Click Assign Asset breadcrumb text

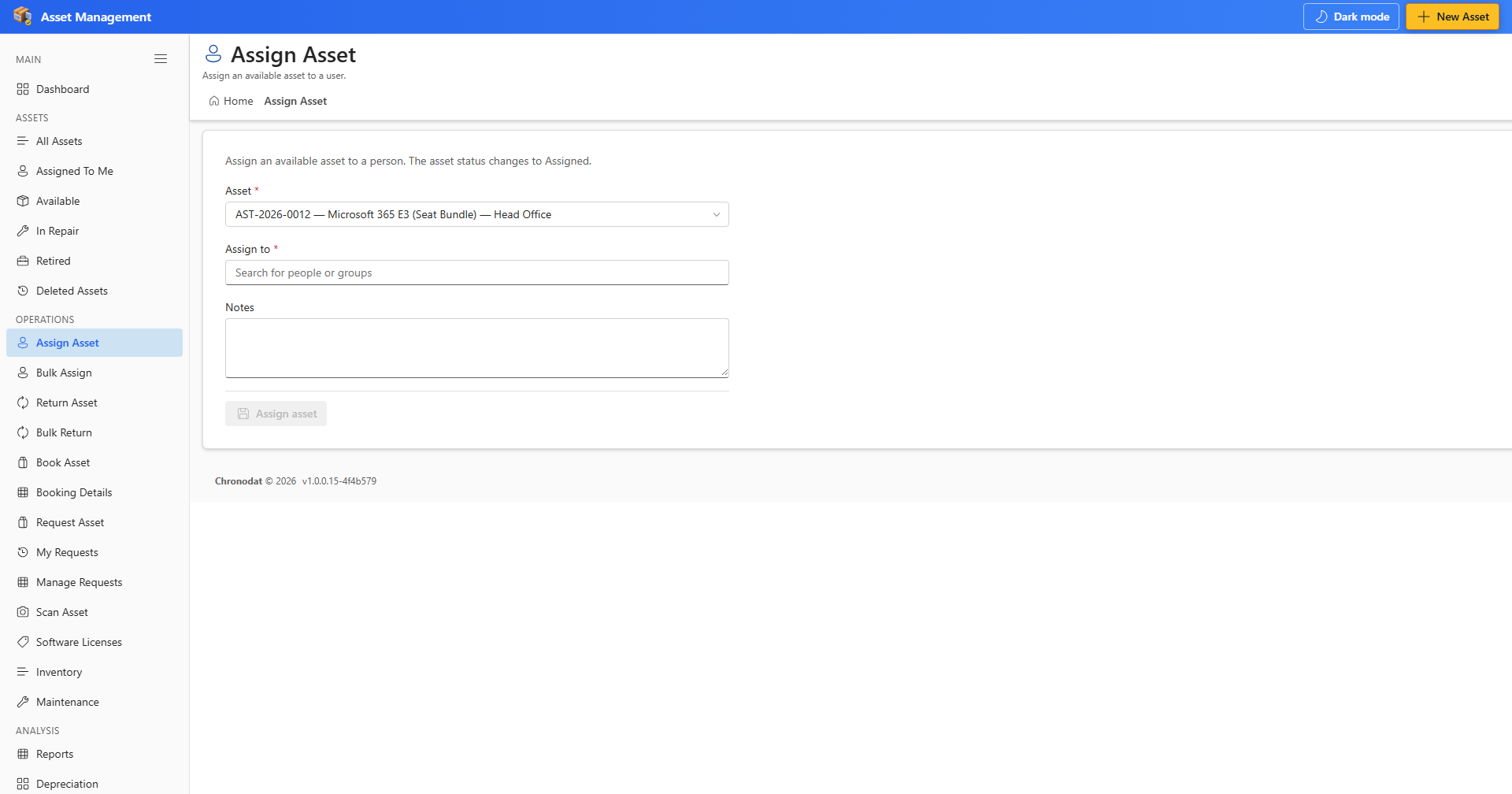coord(295,101)
